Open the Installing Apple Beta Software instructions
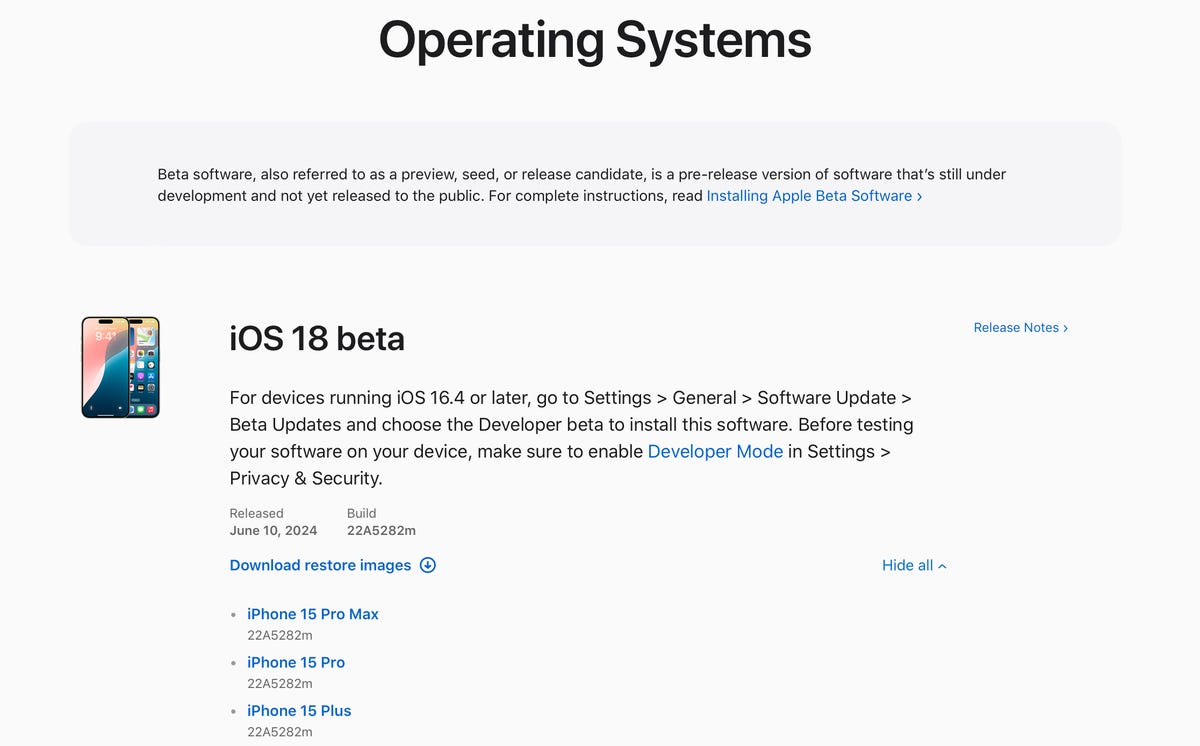Image resolution: width=1200 pixels, height=746 pixels. 810,195
